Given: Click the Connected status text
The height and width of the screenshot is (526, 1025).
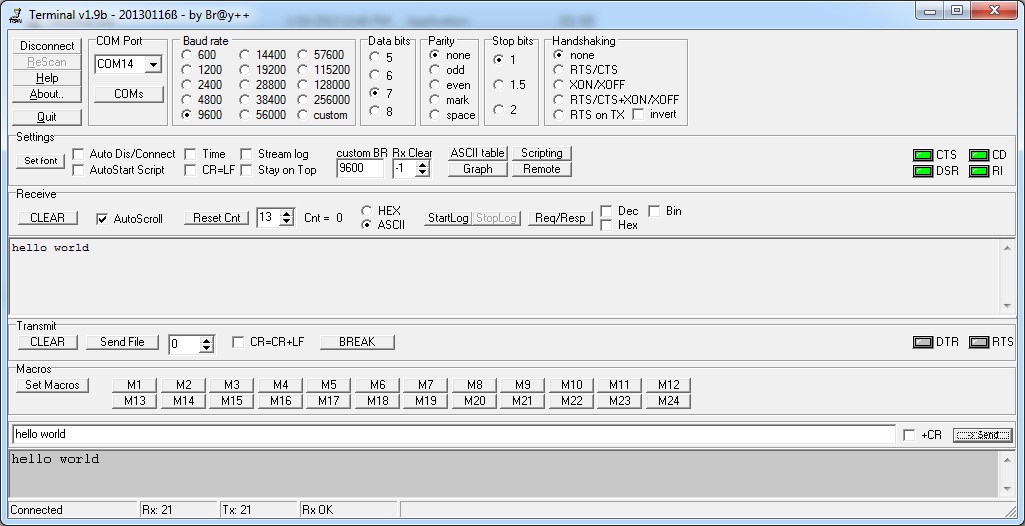Looking at the screenshot, I should click(x=37, y=510).
